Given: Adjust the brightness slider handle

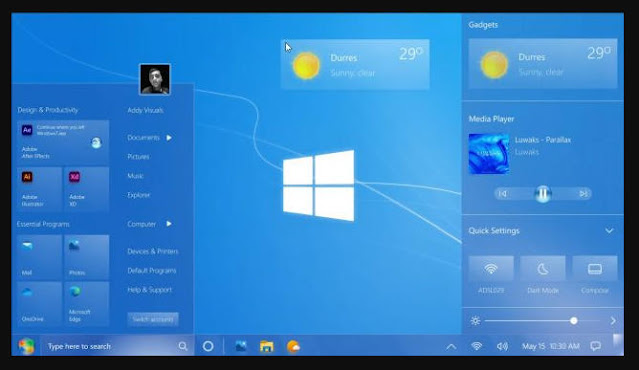Looking at the screenshot, I should click(x=573, y=321).
